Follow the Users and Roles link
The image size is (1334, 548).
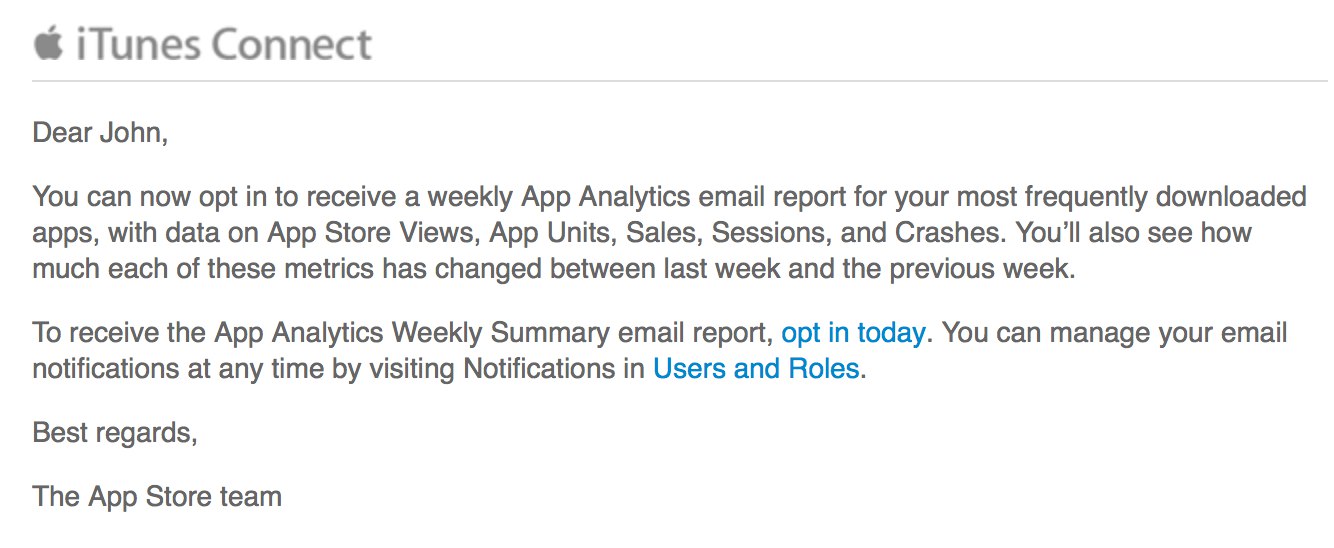(756, 369)
